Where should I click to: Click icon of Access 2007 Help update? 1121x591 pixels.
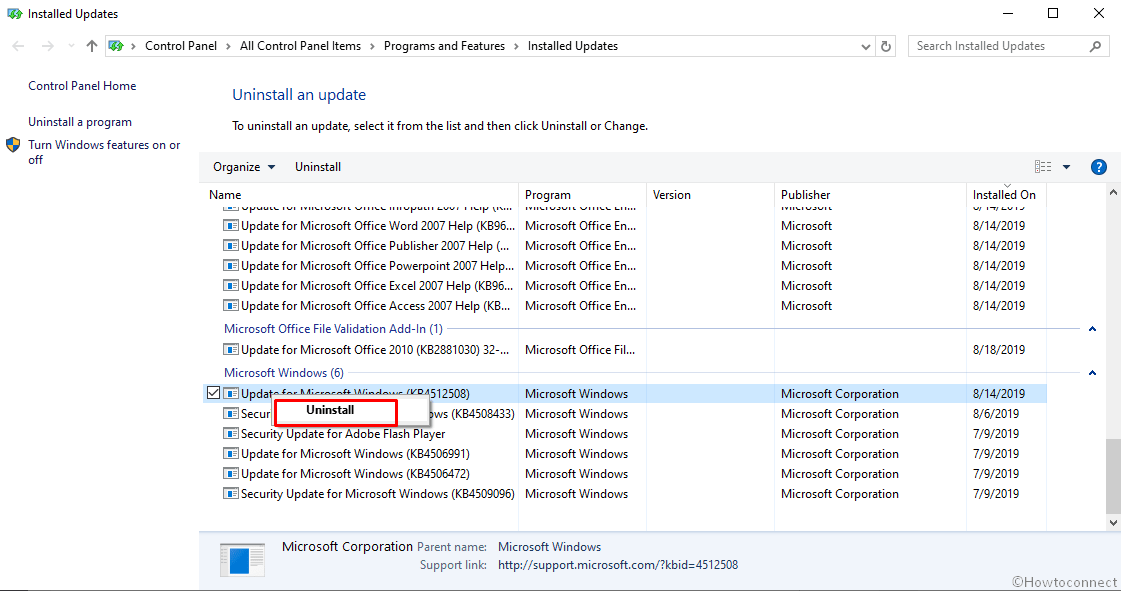coord(230,306)
